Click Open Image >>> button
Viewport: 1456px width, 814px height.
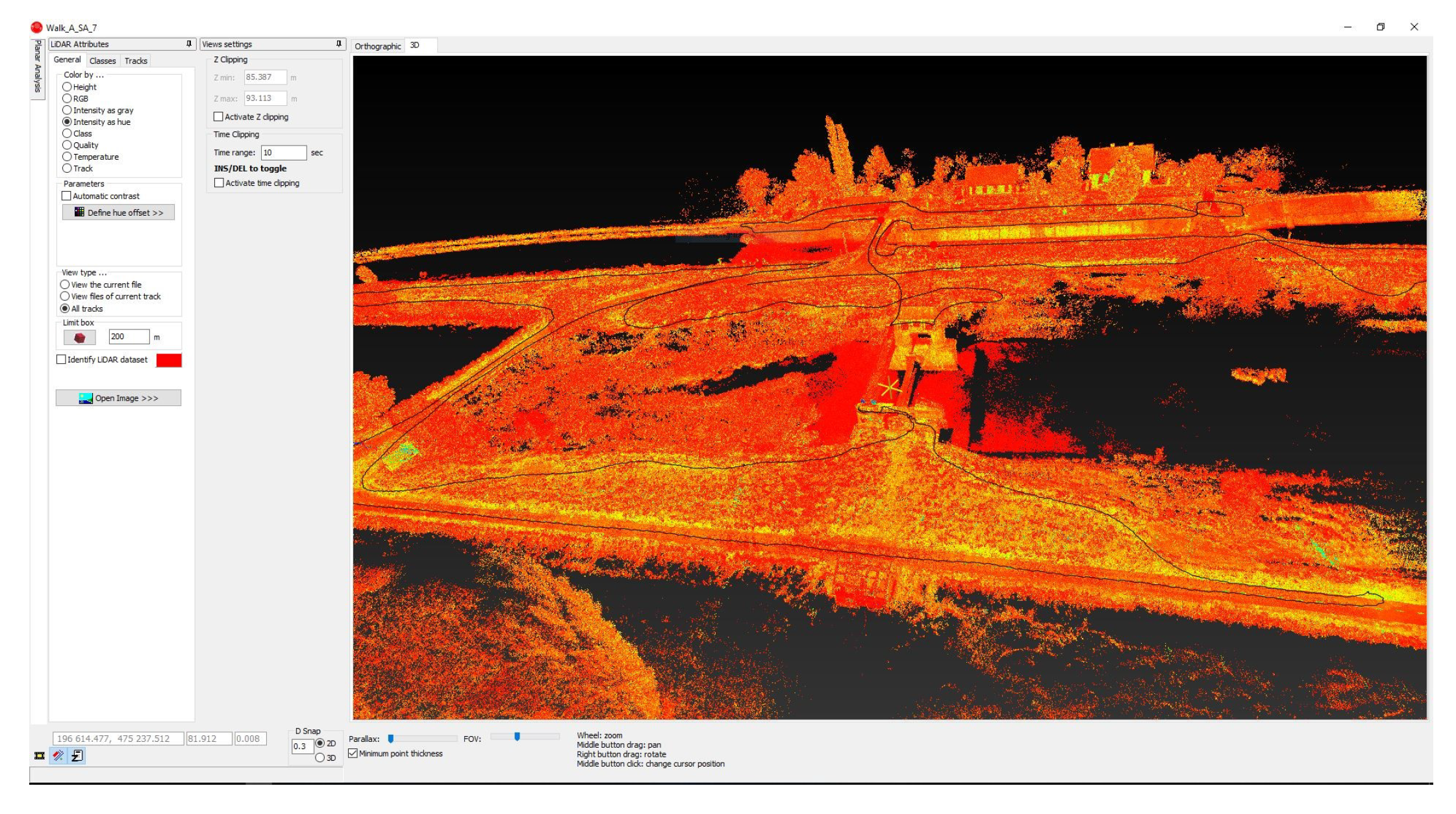118,398
